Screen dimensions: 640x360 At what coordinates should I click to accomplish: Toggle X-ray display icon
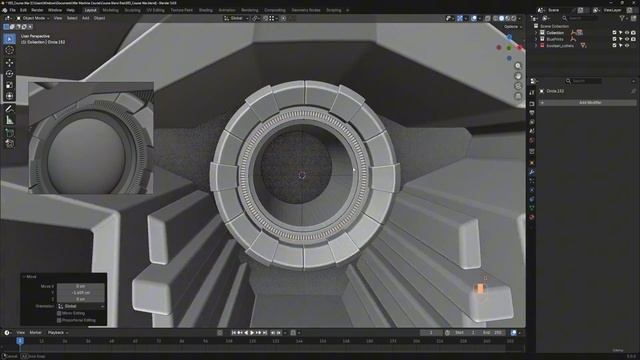(x=487, y=18)
